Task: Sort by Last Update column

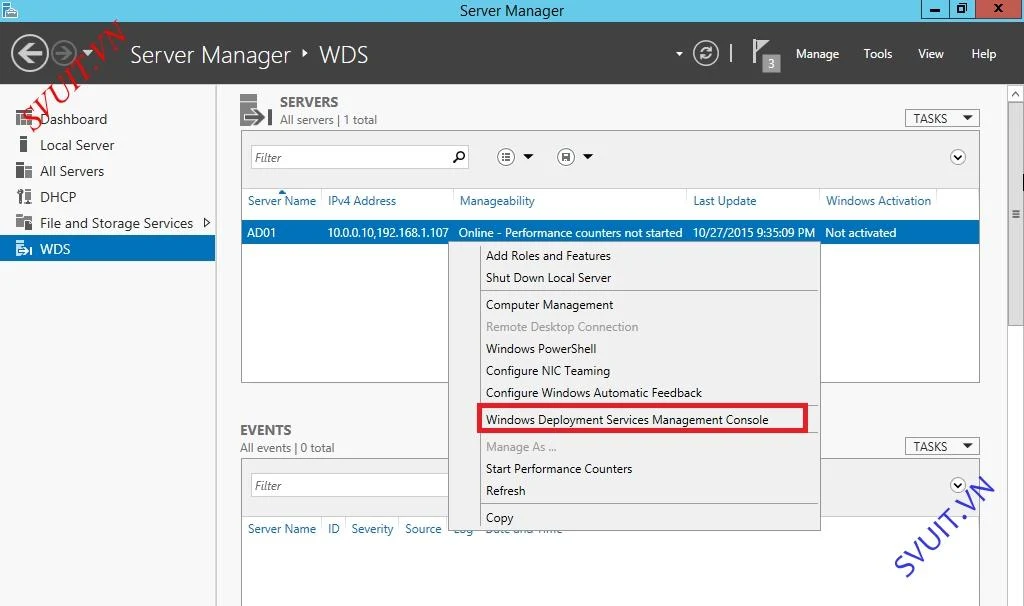Action: [x=724, y=200]
